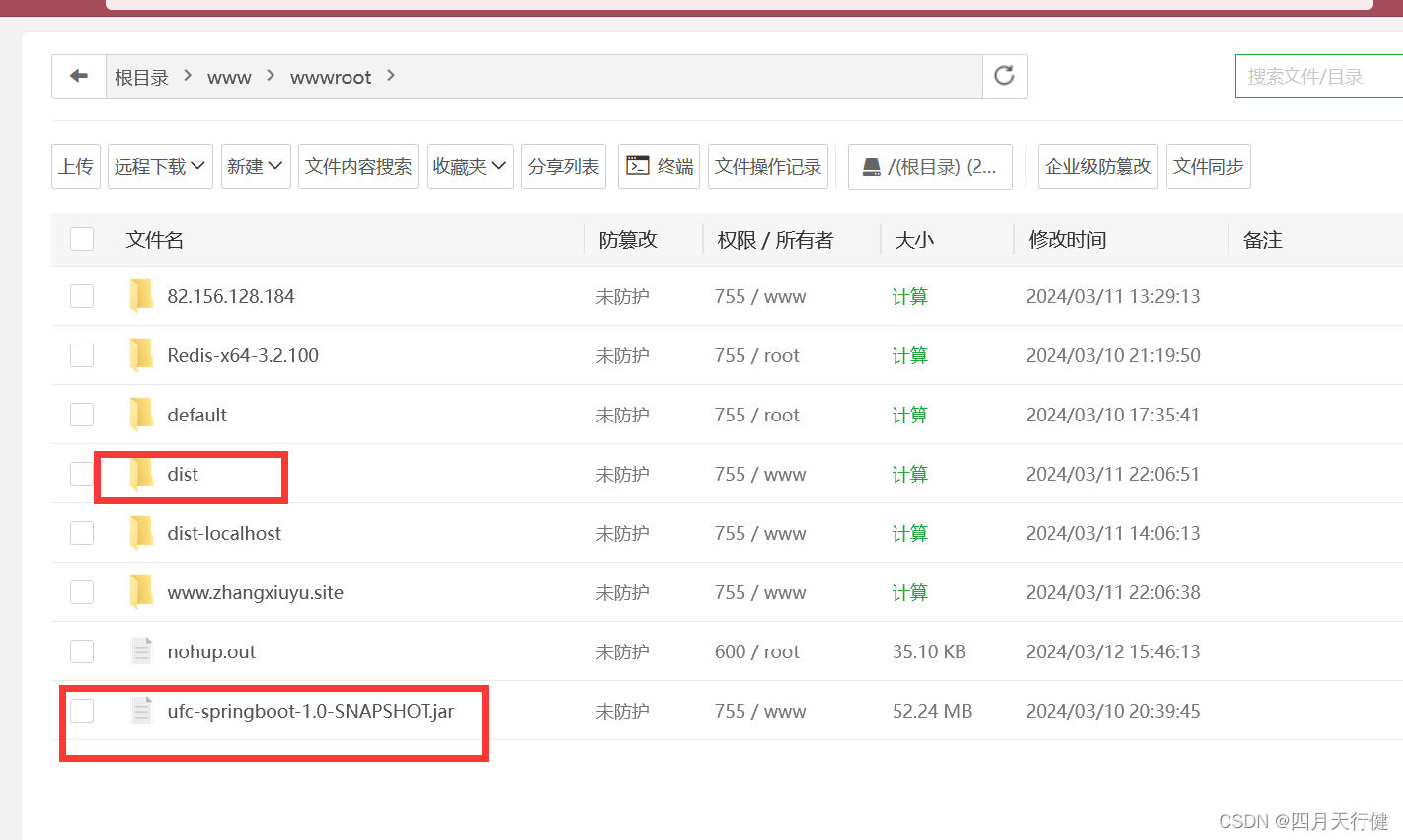
Task: Click the default folder icon
Action: tap(141, 415)
